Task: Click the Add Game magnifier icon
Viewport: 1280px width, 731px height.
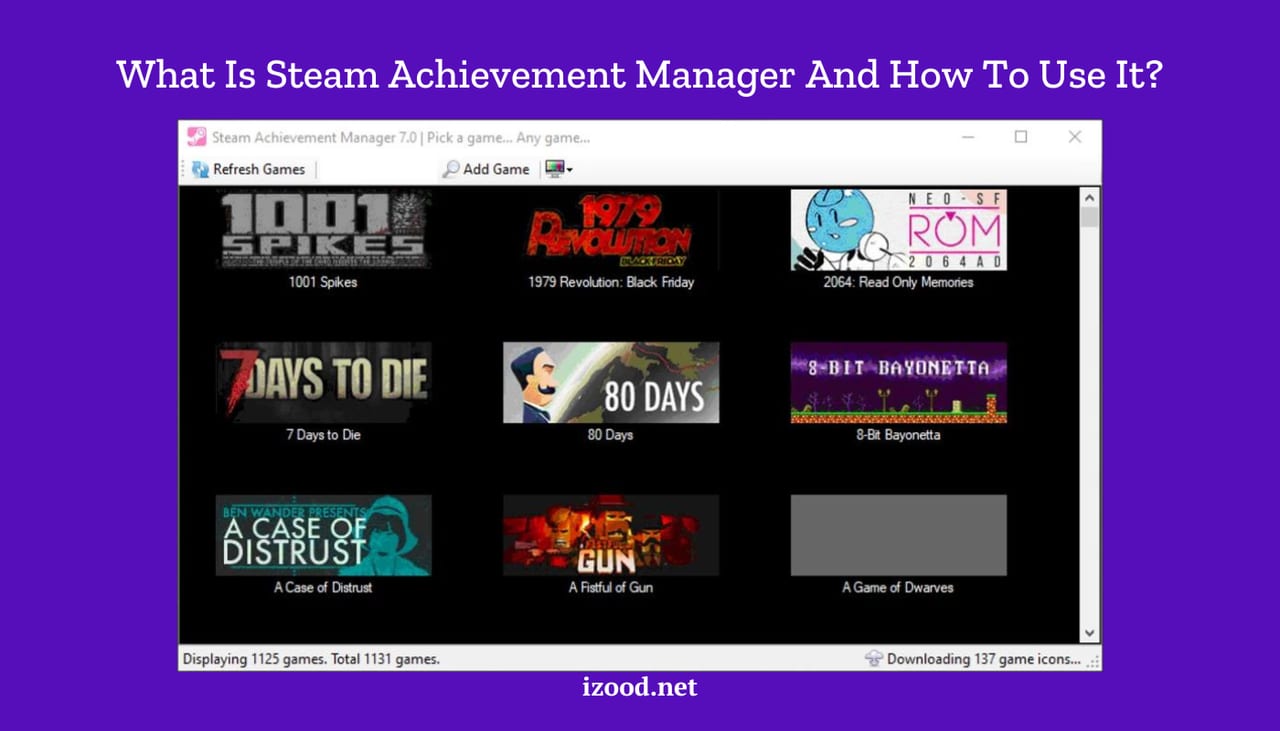Action: [452, 169]
